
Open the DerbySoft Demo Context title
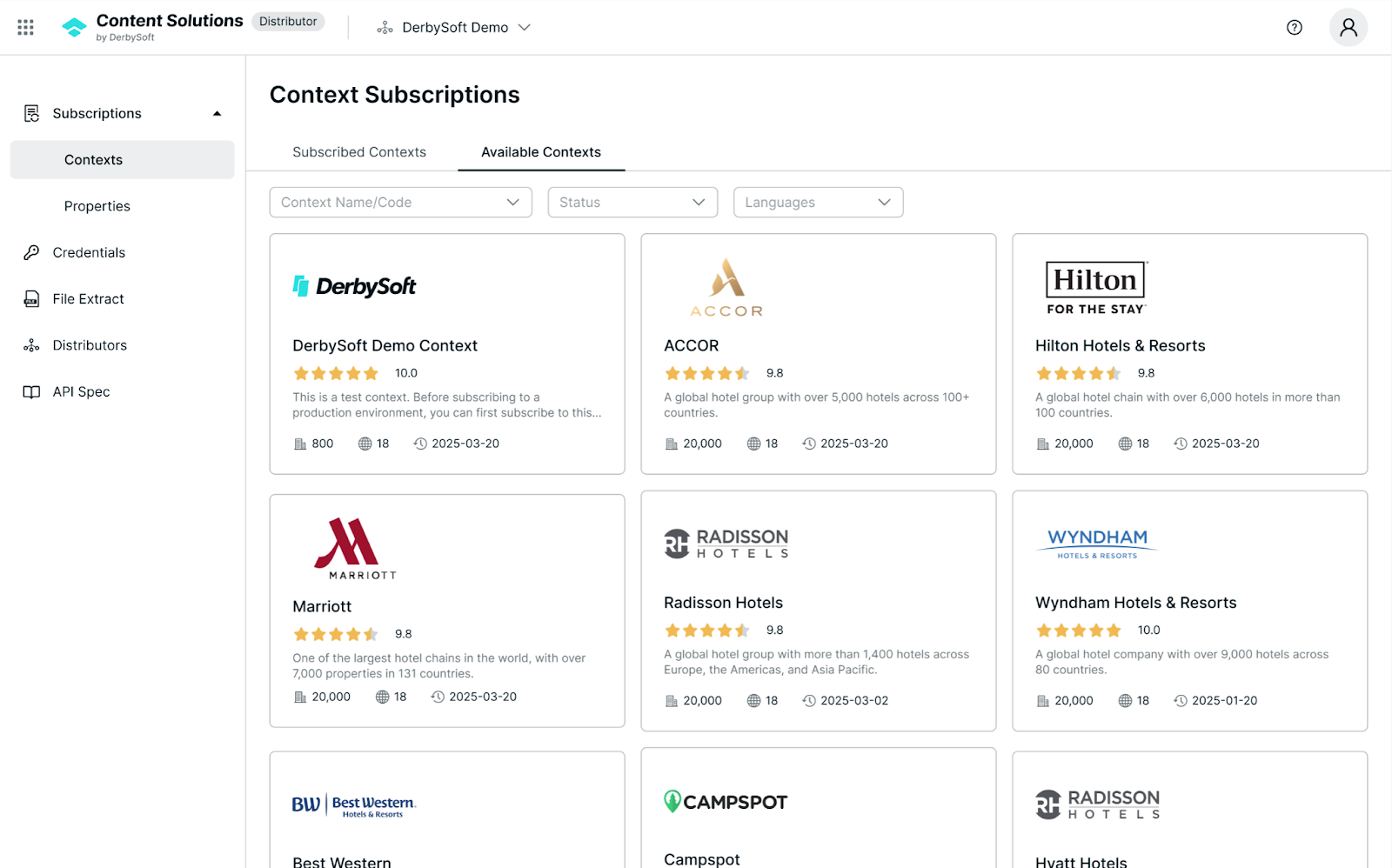click(385, 346)
